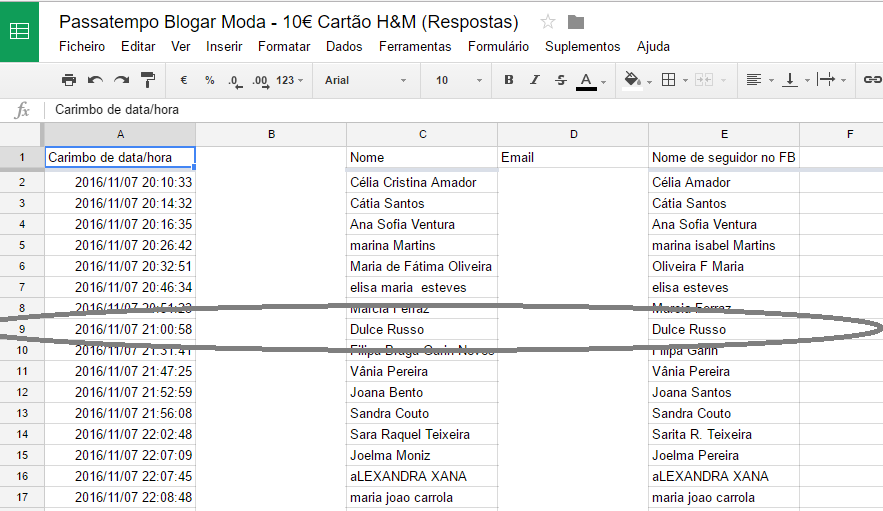Viewport: 883px width, 511px height.
Task: Open the text color picker
Action: pyautogui.click(x=586, y=81)
